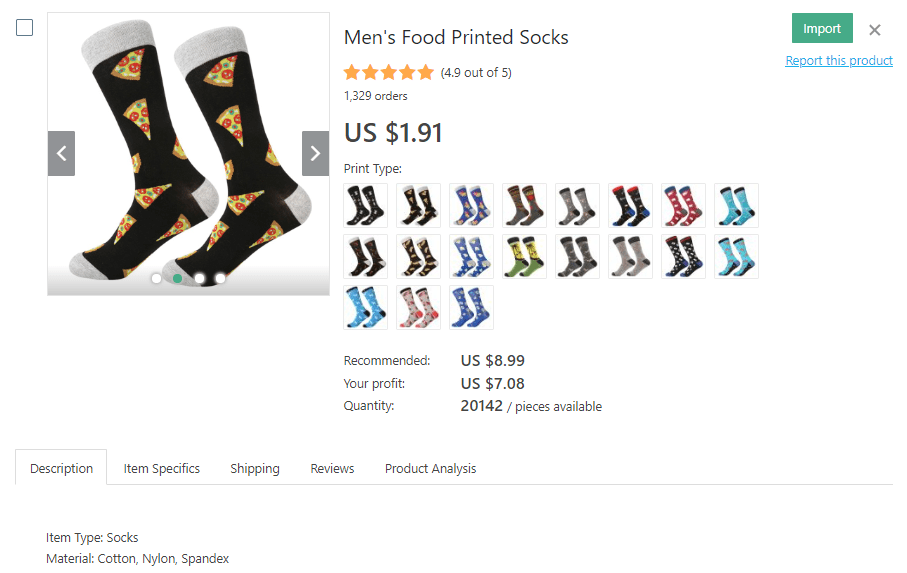Advance to the next product image
Image resolution: width=907 pixels, height=573 pixels.
pyautogui.click(x=315, y=153)
